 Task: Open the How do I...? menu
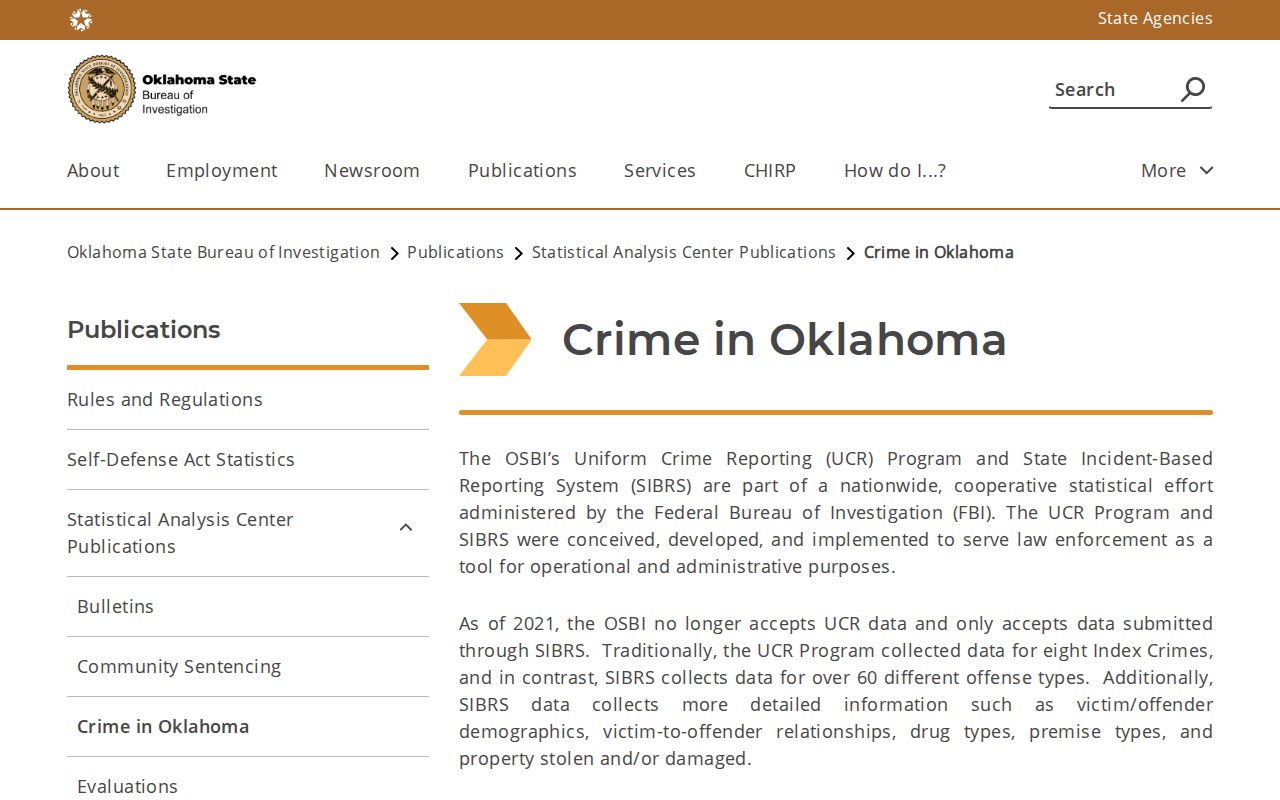tap(895, 170)
